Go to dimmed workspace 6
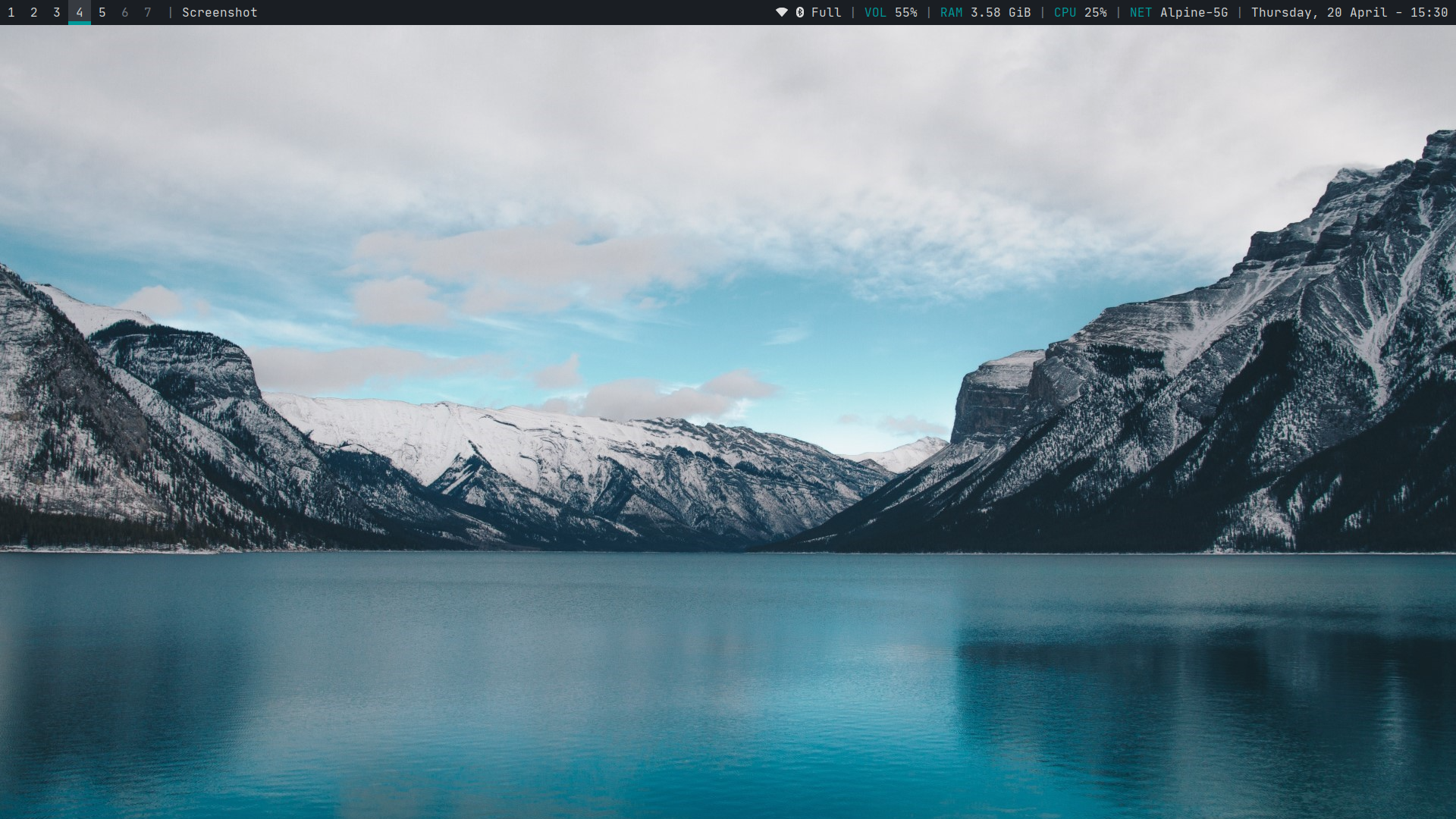Screen dimensions: 1456x819 pos(125,12)
